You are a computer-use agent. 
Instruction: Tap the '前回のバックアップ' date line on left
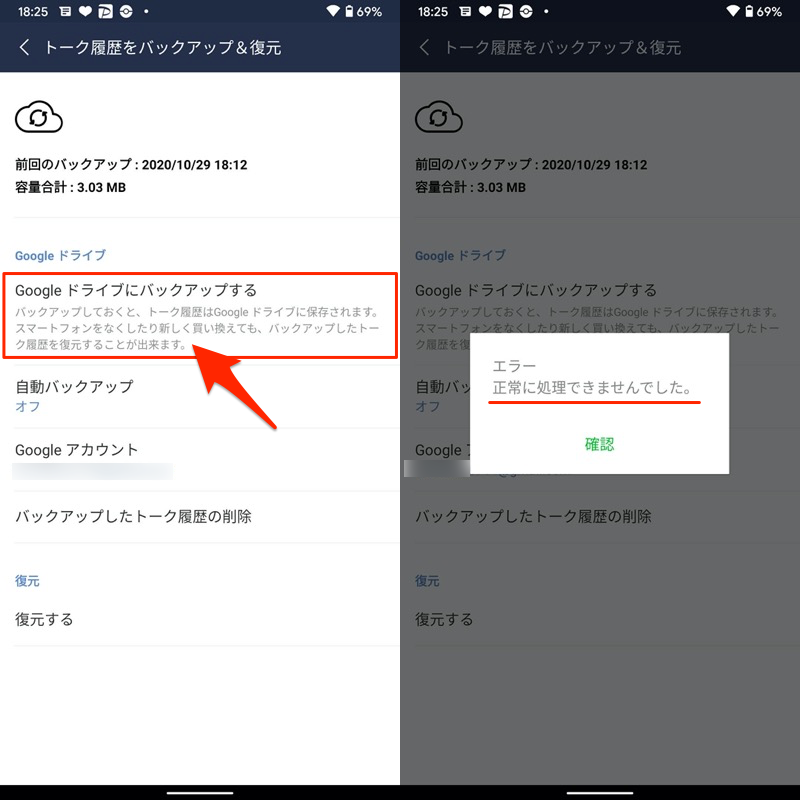[131, 165]
